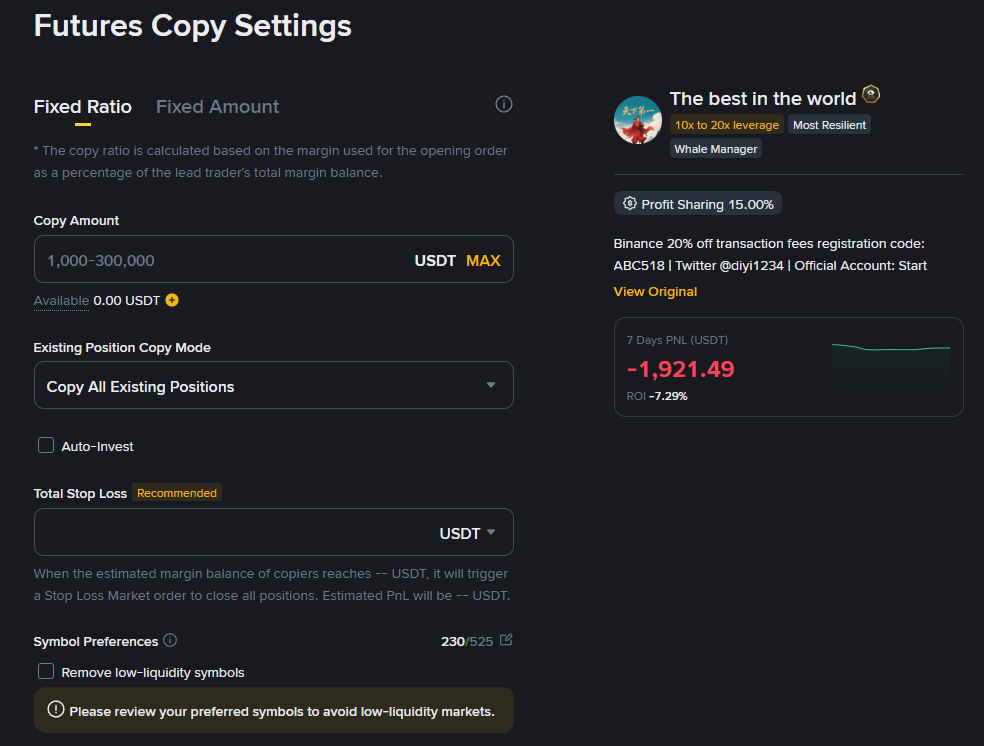Open the stop loss USDT currency dropdown

tap(468, 532)
